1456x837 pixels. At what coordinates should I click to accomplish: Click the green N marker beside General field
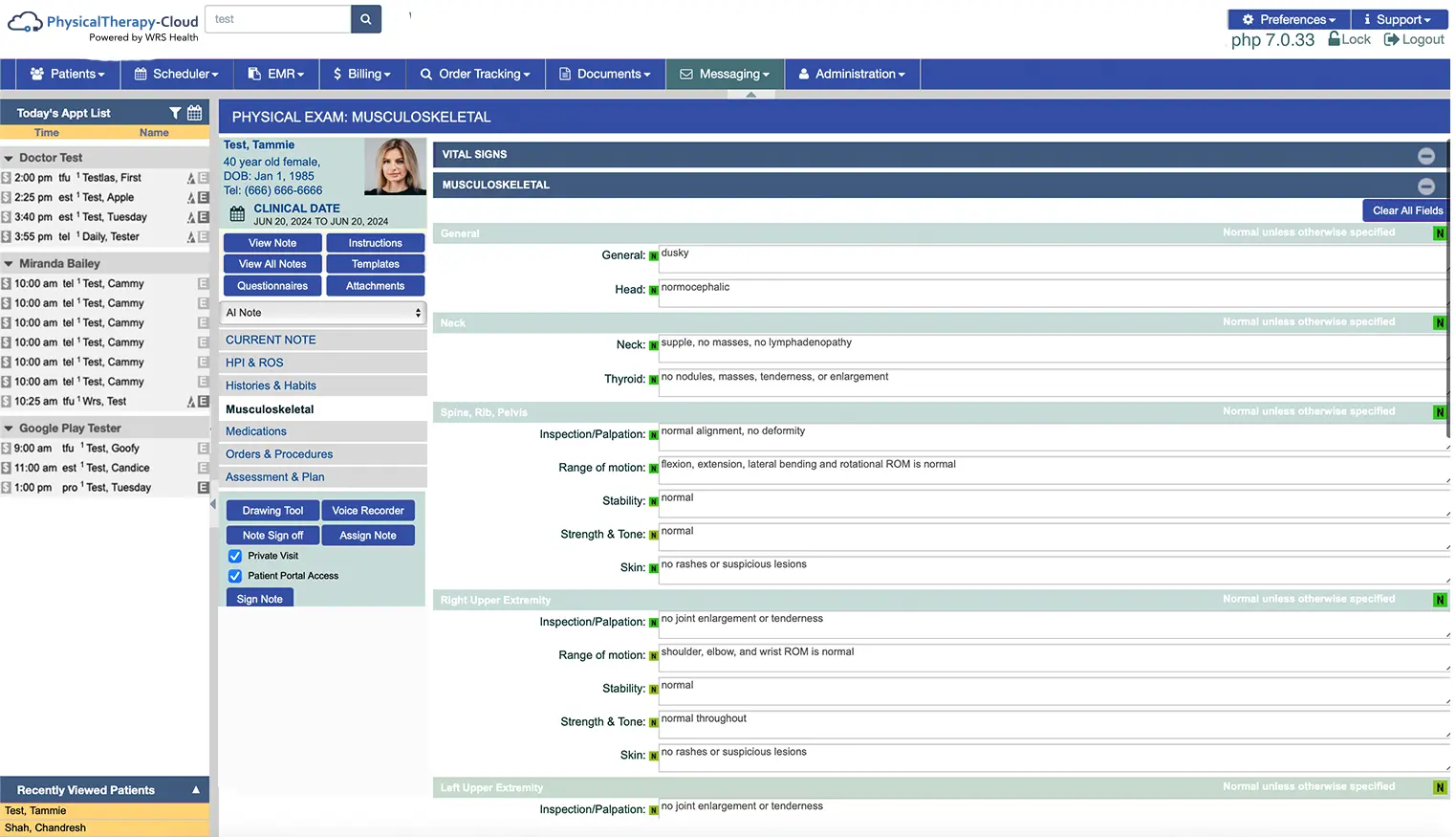652,254
